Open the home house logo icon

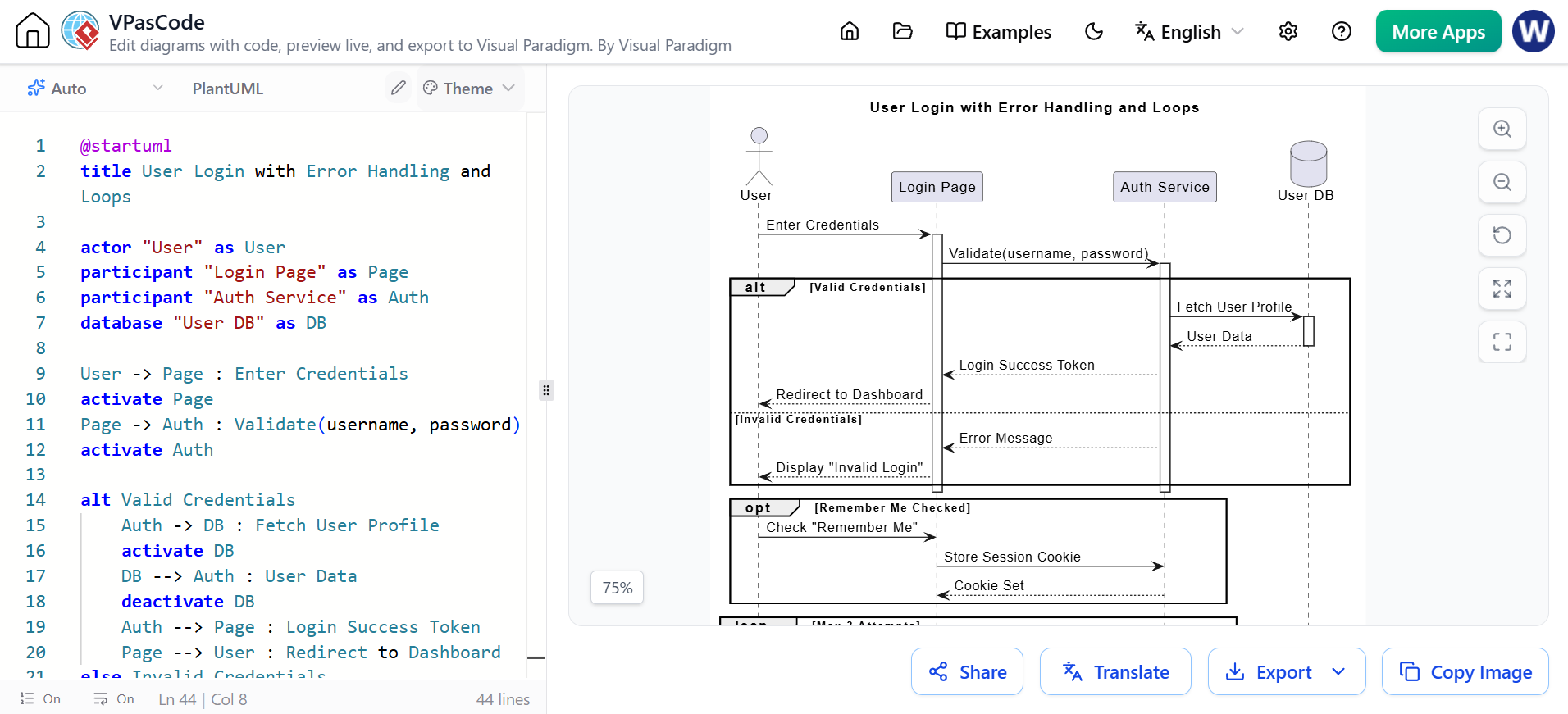click(x=33, y=31)
